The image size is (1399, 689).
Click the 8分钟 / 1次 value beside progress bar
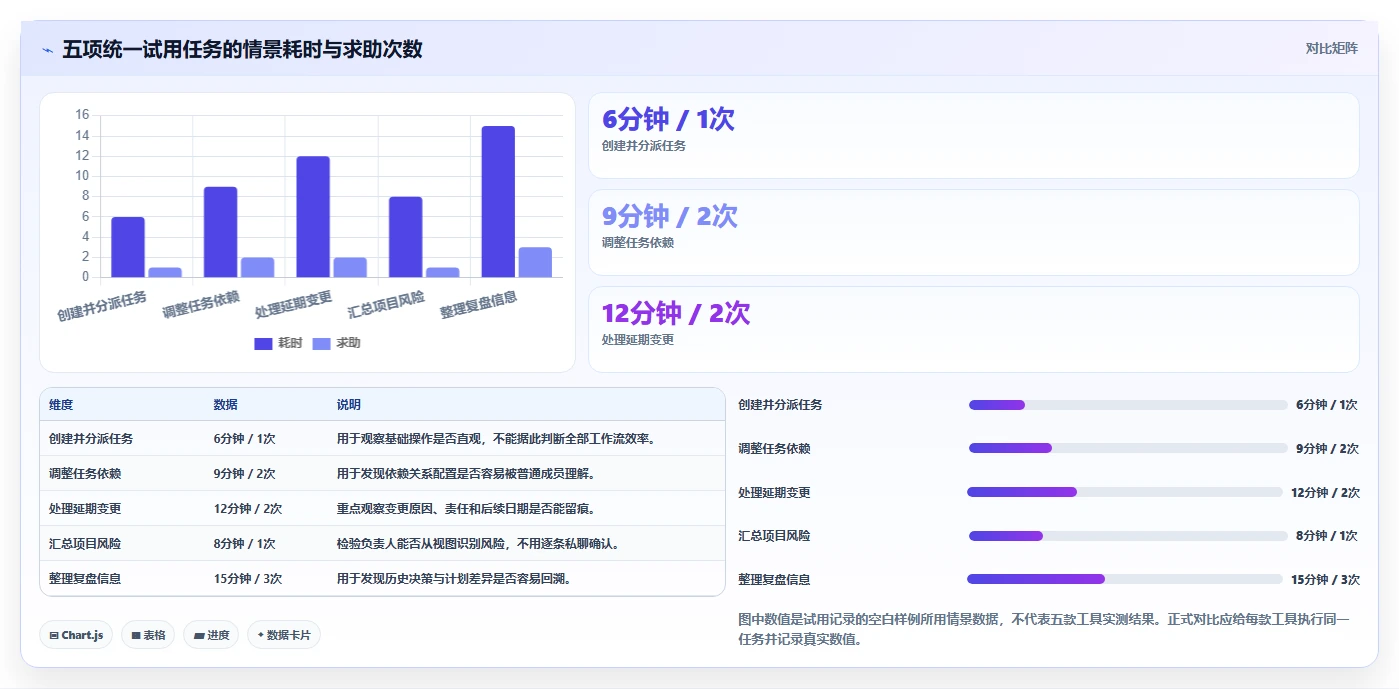tap(1327, 536)
